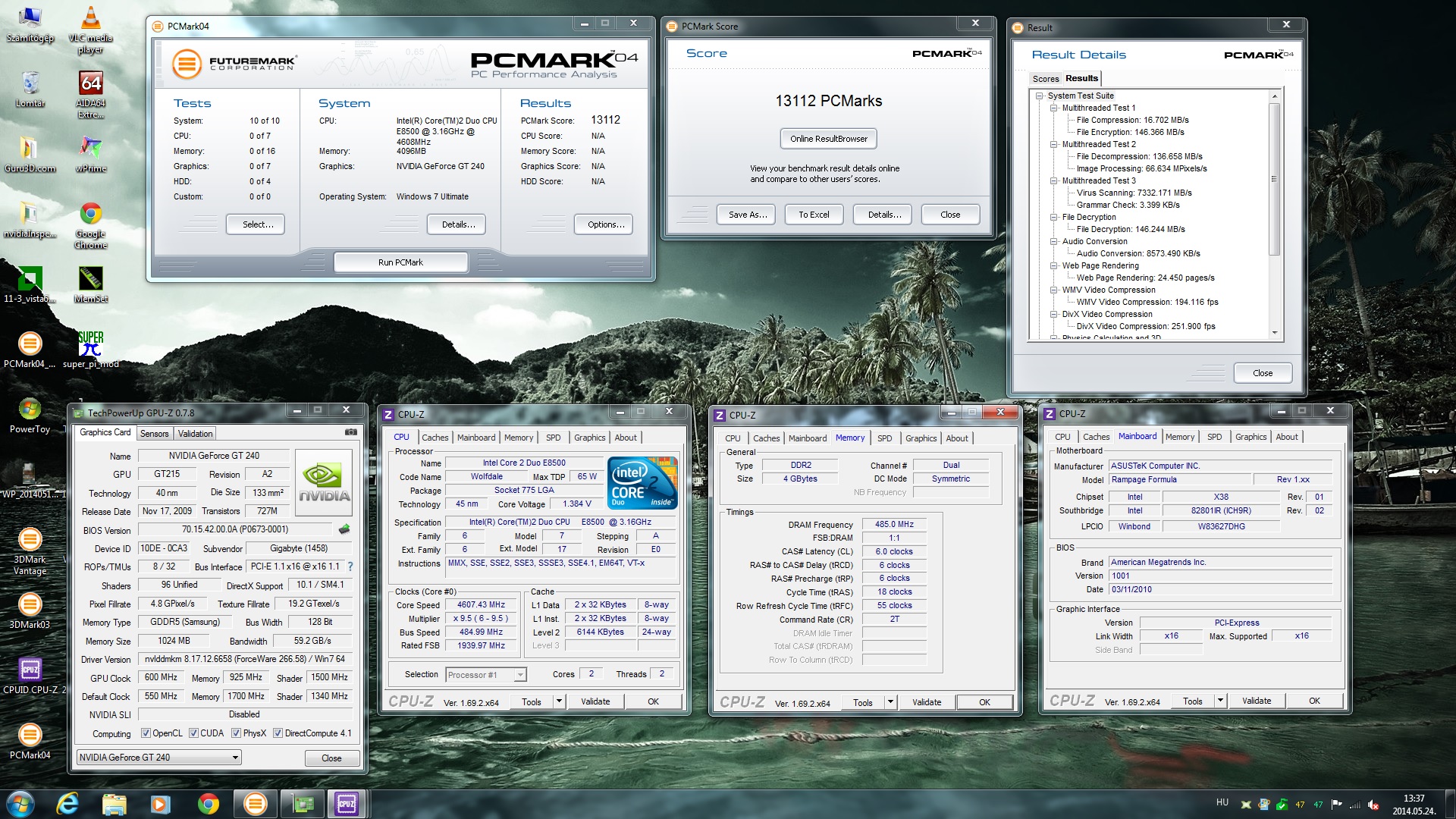Toggle the CUDA checkbox in GPU-Z
Viewport: 1456px width, 819px height.
(x=194, y=733)
